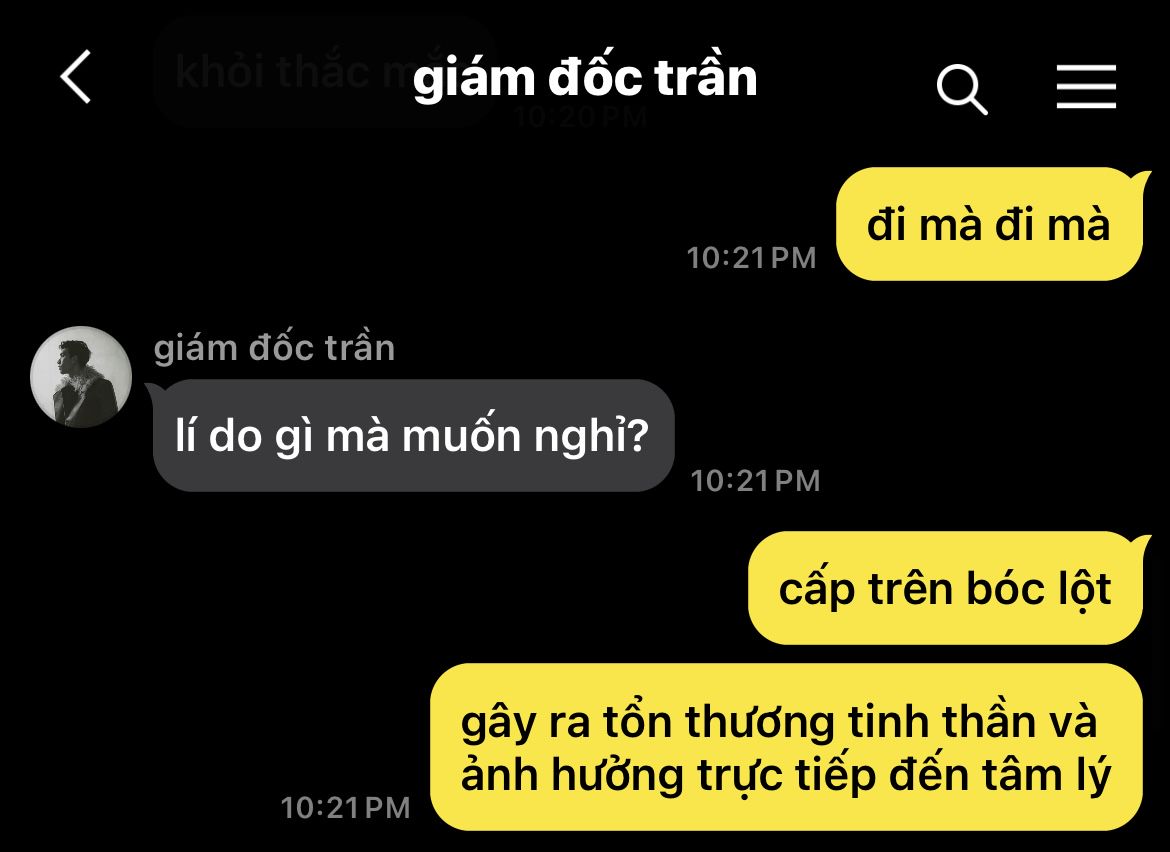Screen dimensions: 1170x852
Task: Select the 'lí do gì mà muốn nghỉ?' message
Action: (x=413, y=436)
